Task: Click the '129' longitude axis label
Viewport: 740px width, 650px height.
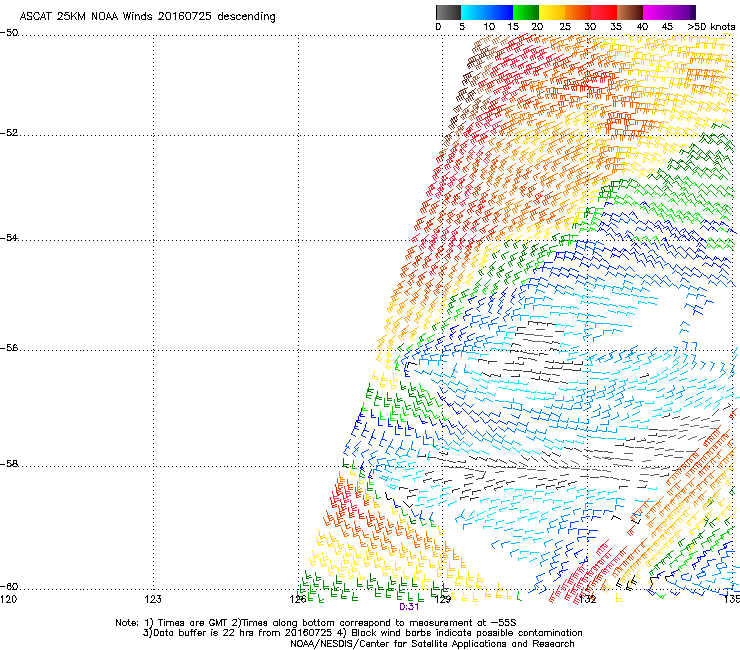Action: pyautogui.click(x=443, y=599)
